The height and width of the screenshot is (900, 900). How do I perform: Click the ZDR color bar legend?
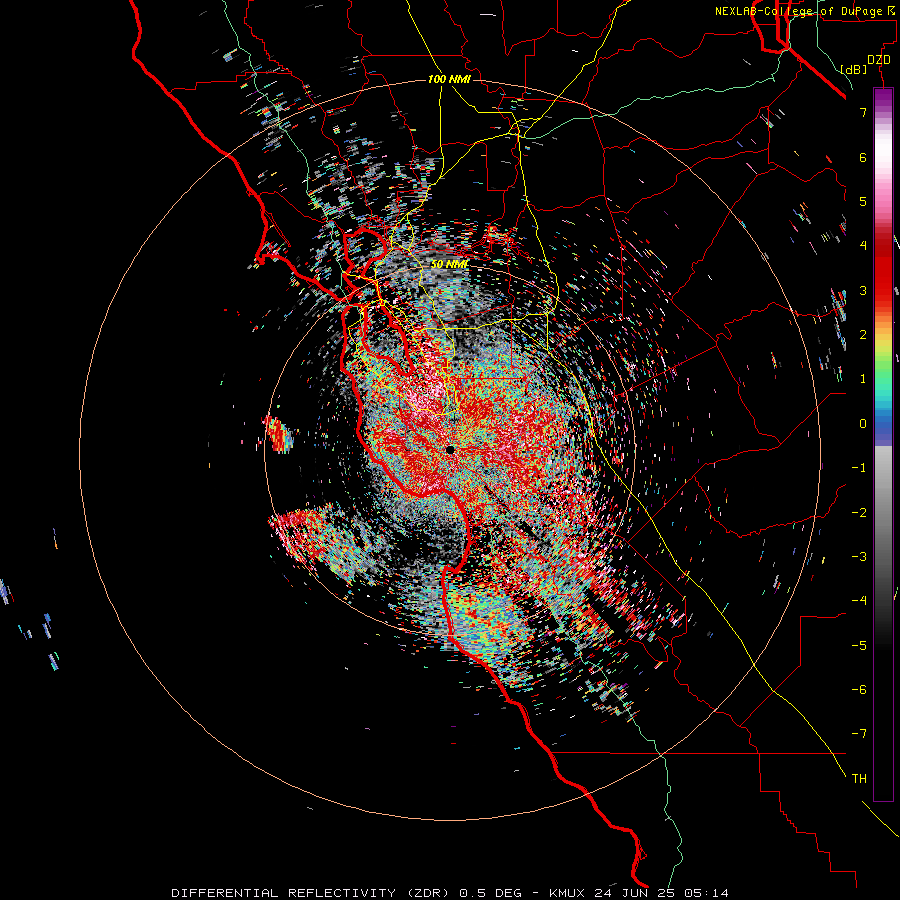point(883,444)
